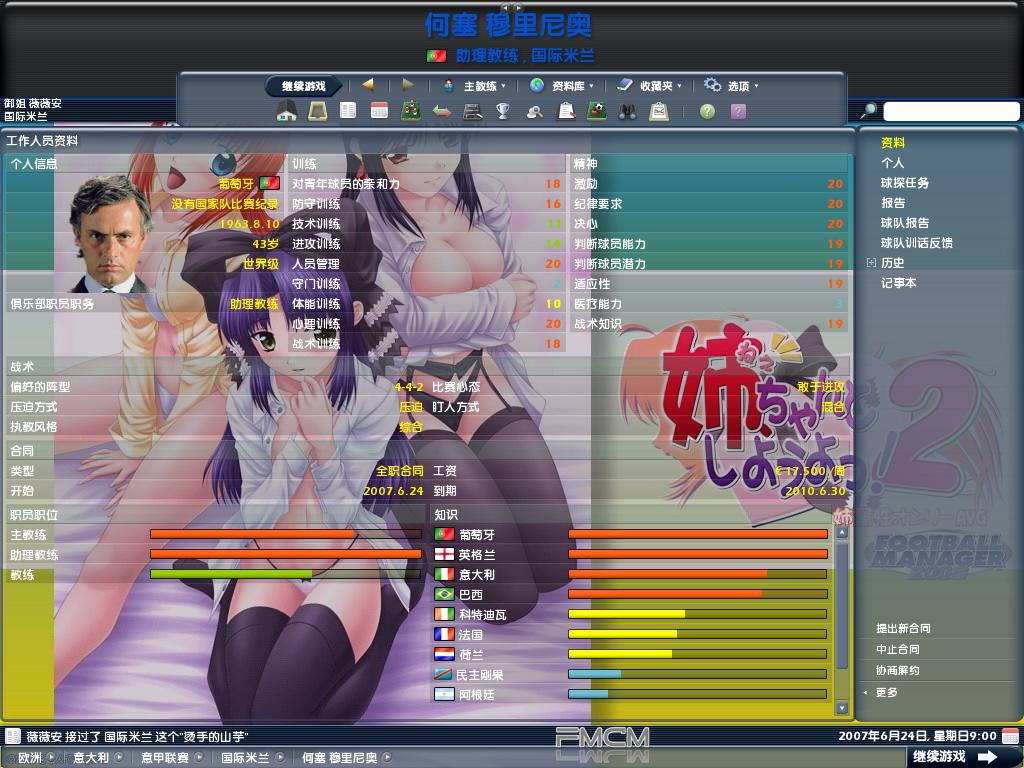Image resolution: width=1024 pixels, height=768 pixels.
Task: Click the manager icon beside 主教练
Action: tap(449, 86)
